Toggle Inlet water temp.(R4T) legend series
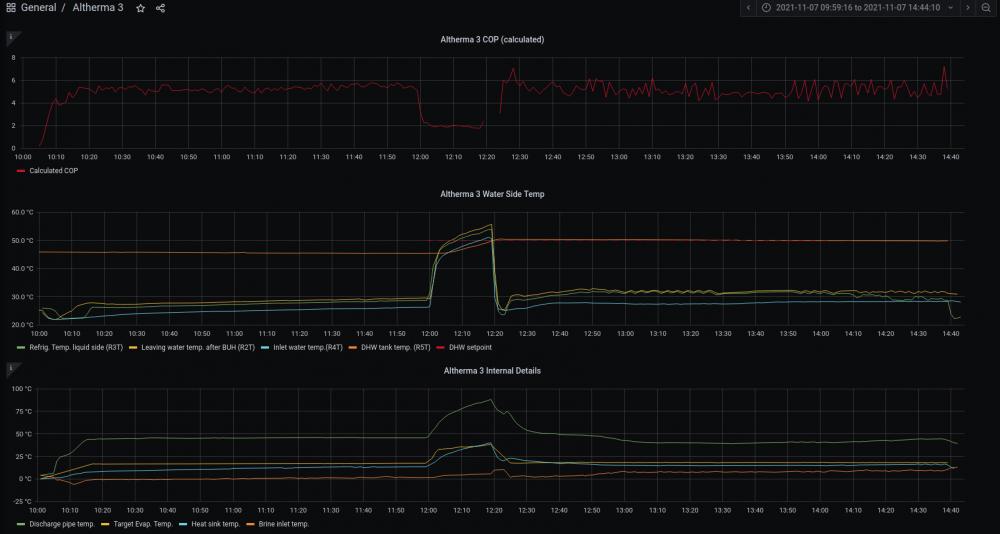 tap(307, 348)
